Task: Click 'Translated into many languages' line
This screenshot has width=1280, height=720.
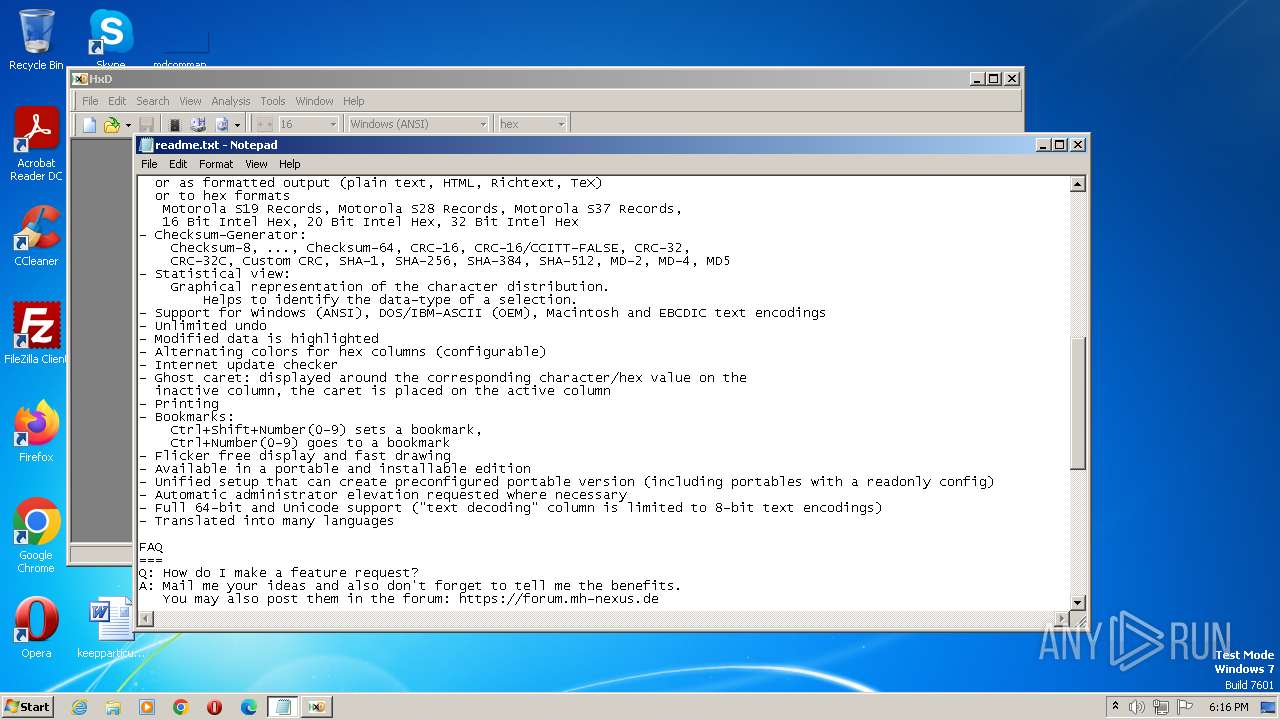Action: point(274,521)
